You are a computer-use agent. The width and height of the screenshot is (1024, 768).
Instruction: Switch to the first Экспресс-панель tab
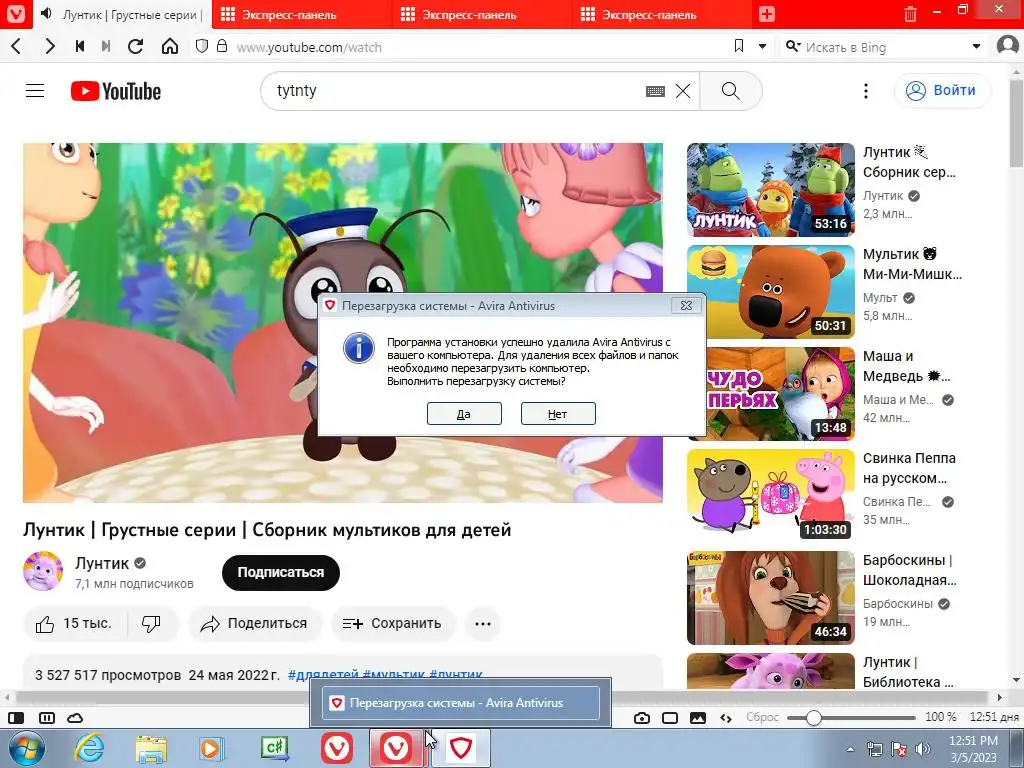(301, 14)
